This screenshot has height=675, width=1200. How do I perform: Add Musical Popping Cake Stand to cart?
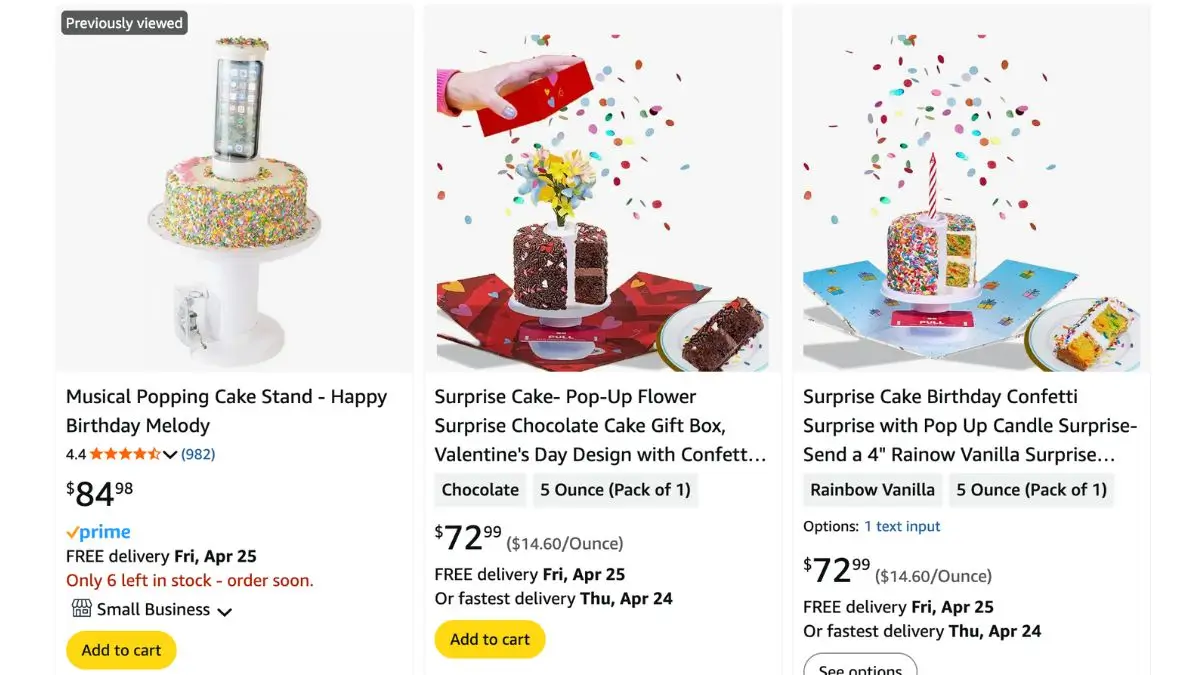[121, 650]
